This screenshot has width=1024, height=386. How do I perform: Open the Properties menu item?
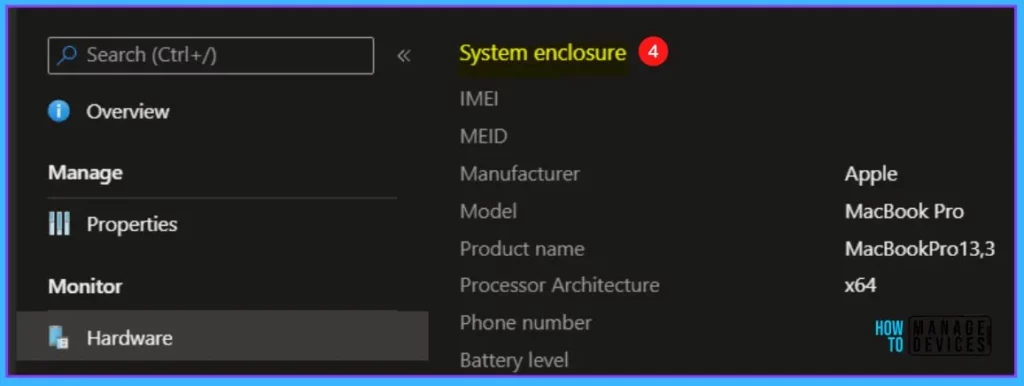coord(132,225)
